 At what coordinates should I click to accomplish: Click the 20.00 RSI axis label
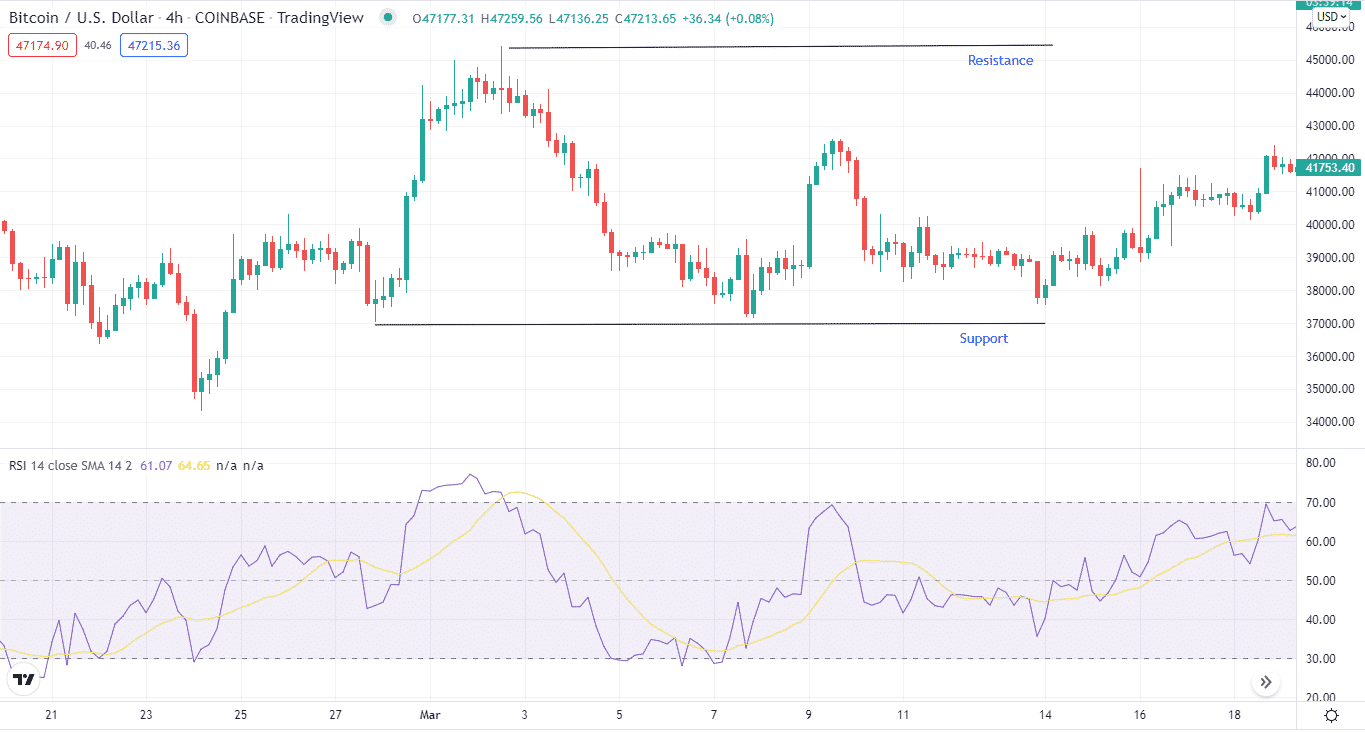(x=1321, y=697)
